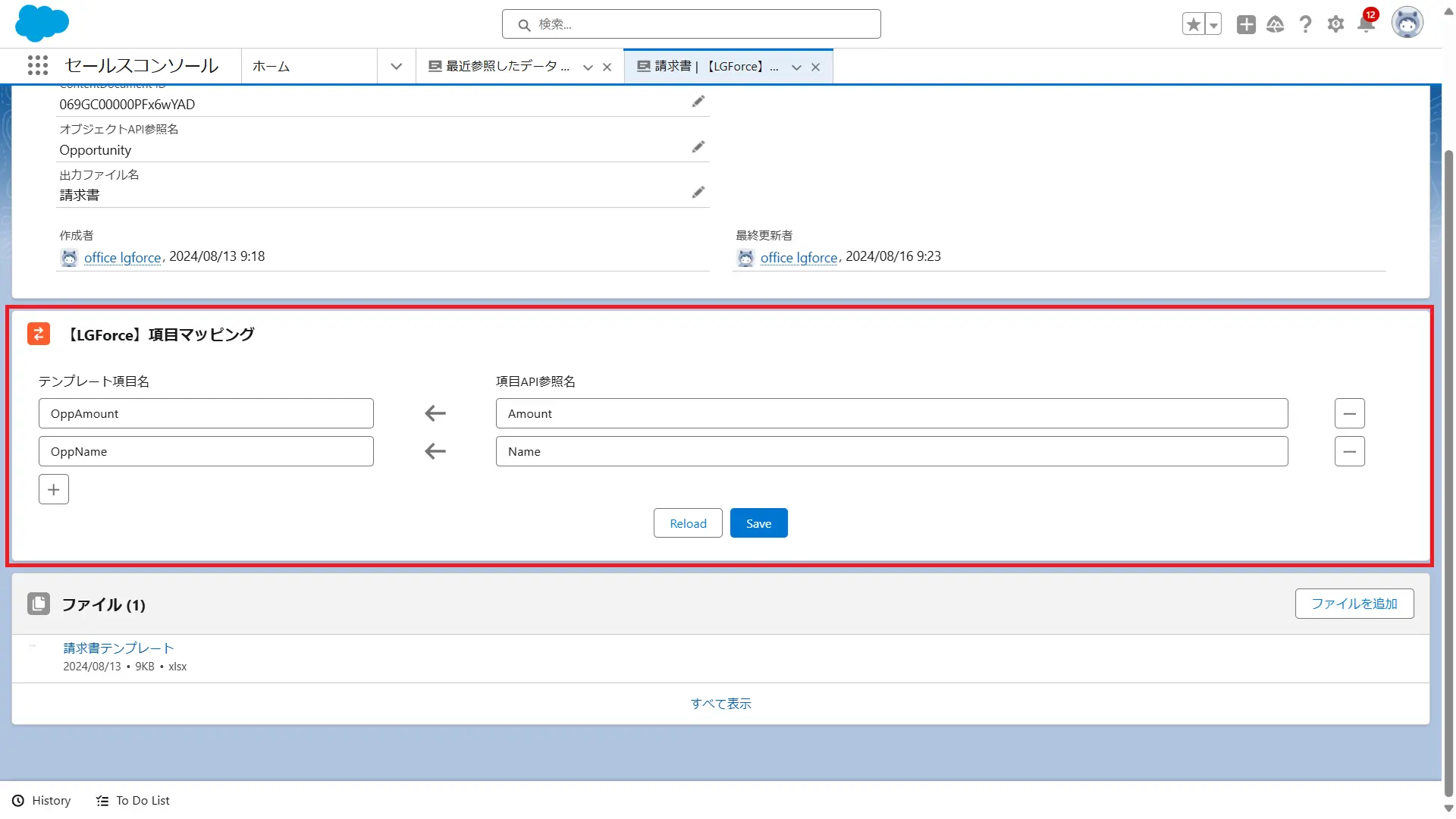Open Salesforce Help question mark icon
This screenshot has width=1456, height=819.
pos(1305,24)
